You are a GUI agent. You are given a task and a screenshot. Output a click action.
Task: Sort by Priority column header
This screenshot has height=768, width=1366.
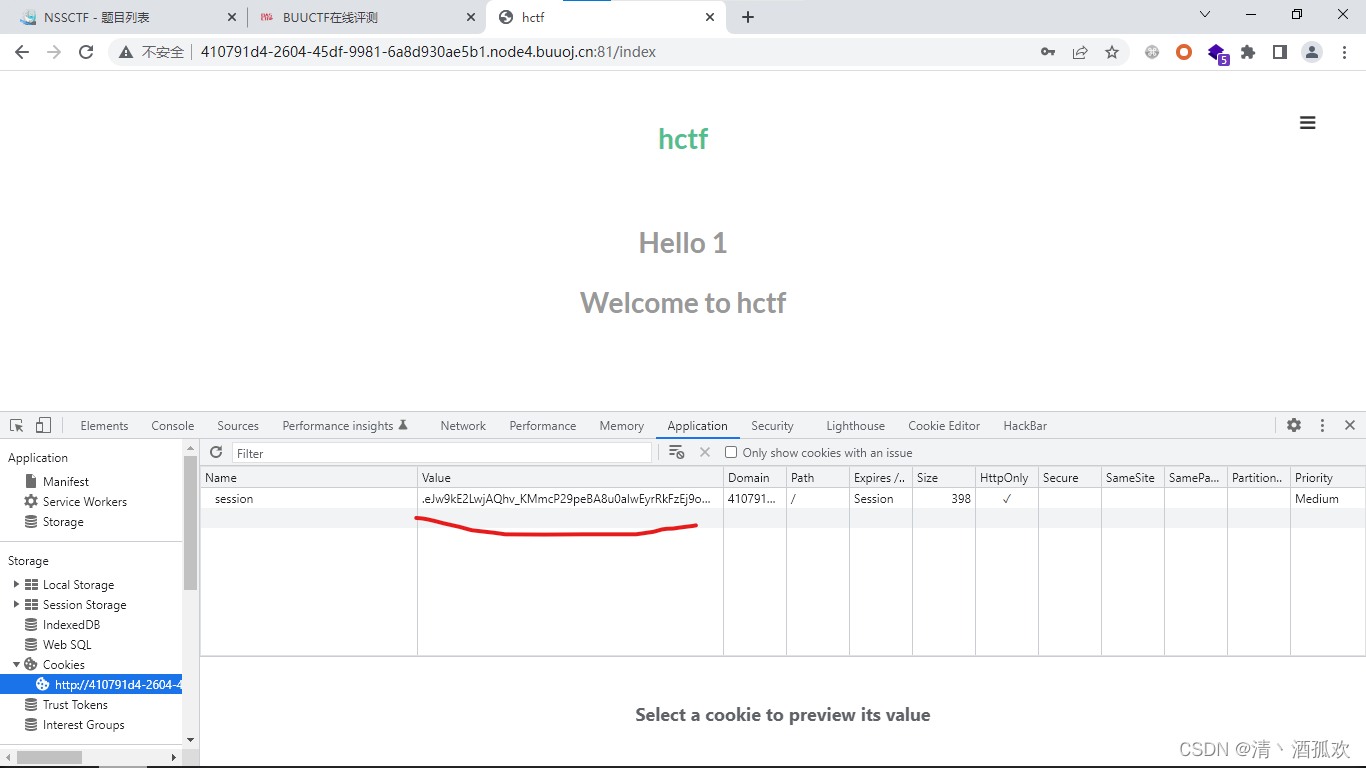coord(1327,477)
